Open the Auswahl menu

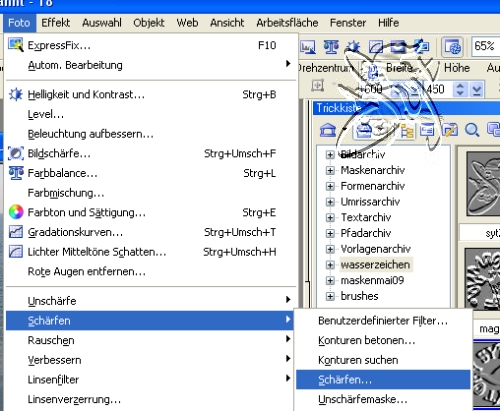102,23
